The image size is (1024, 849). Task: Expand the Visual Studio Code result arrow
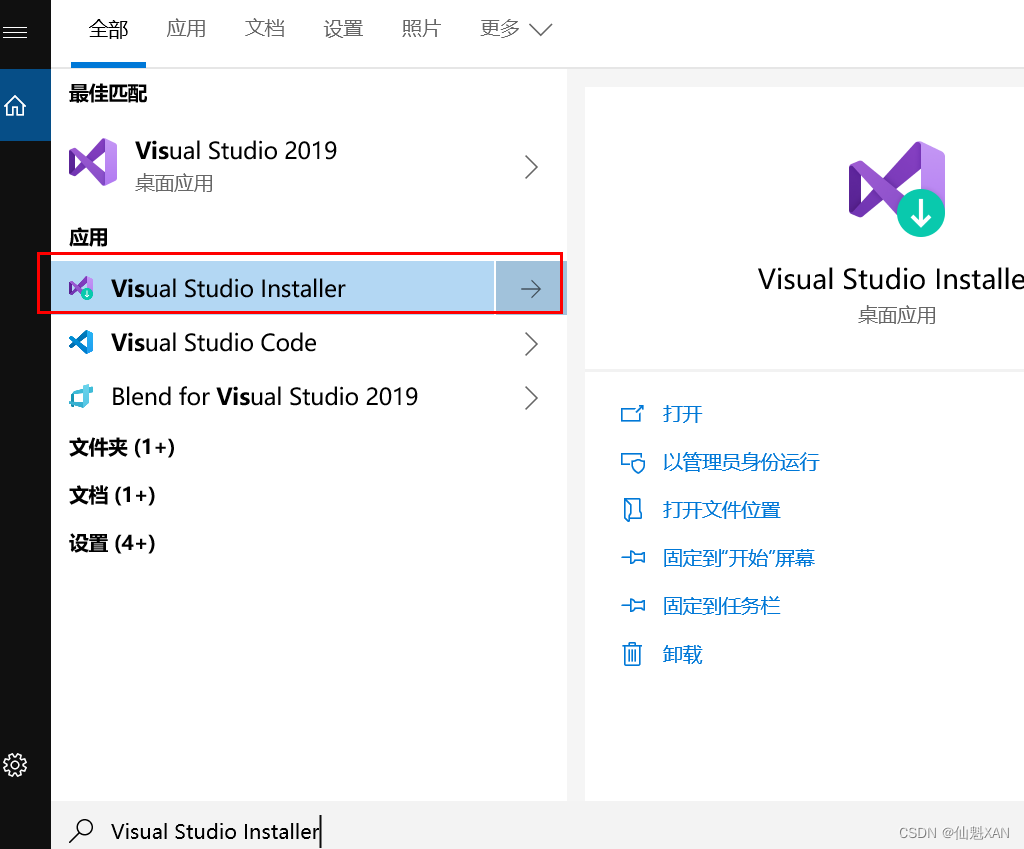[x=531, y=344]
